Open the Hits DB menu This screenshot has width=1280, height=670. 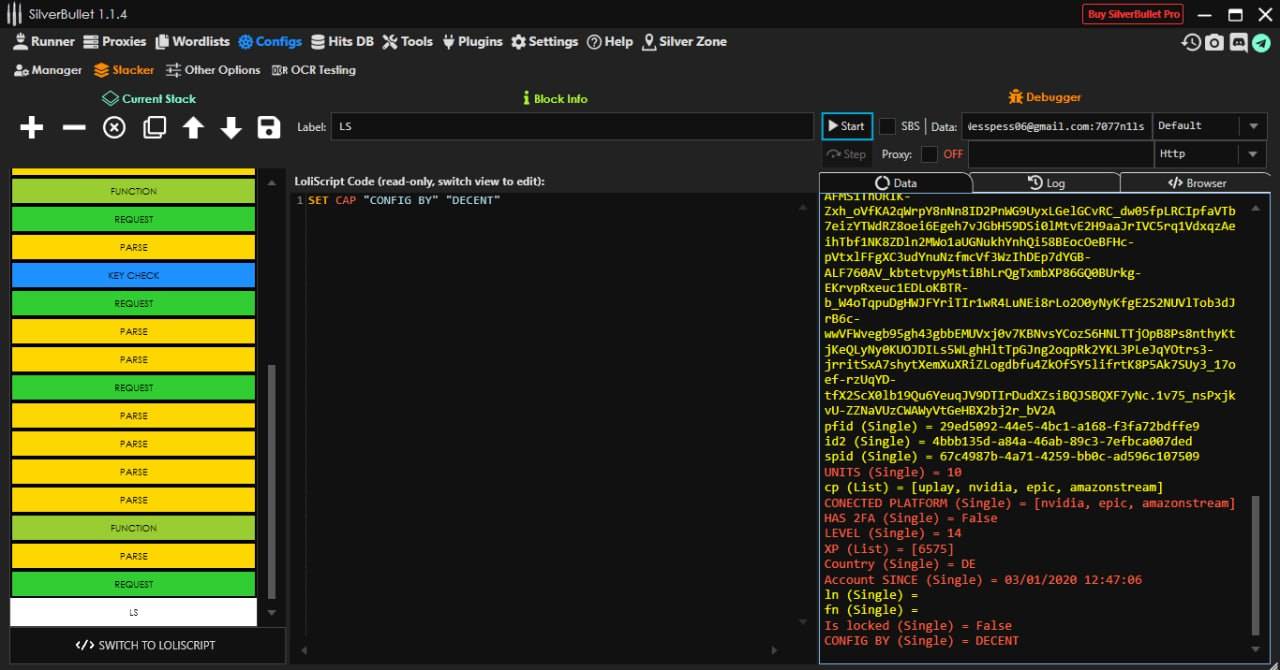(x=342, y=42)
